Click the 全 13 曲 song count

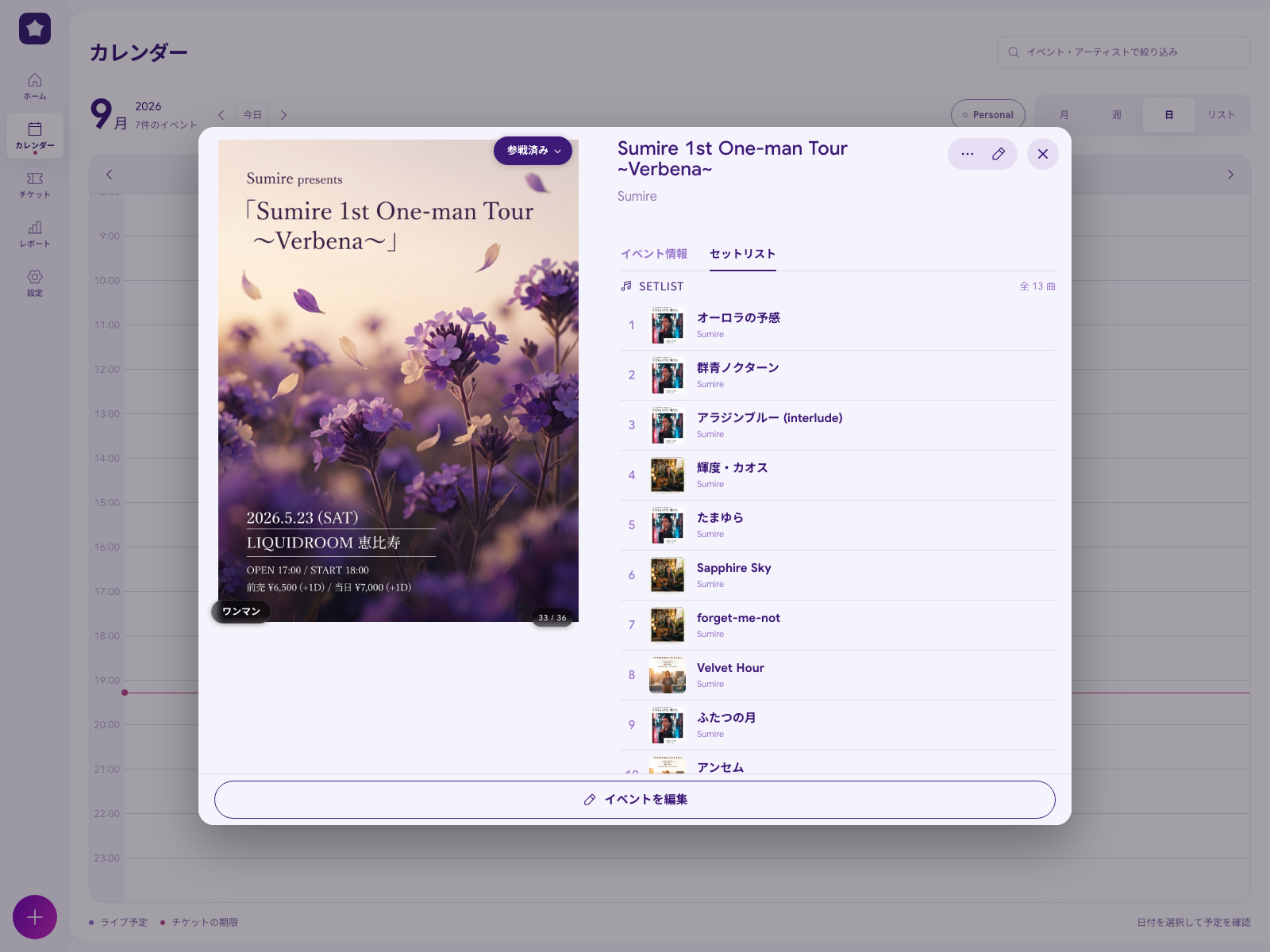pos(1037,286)
